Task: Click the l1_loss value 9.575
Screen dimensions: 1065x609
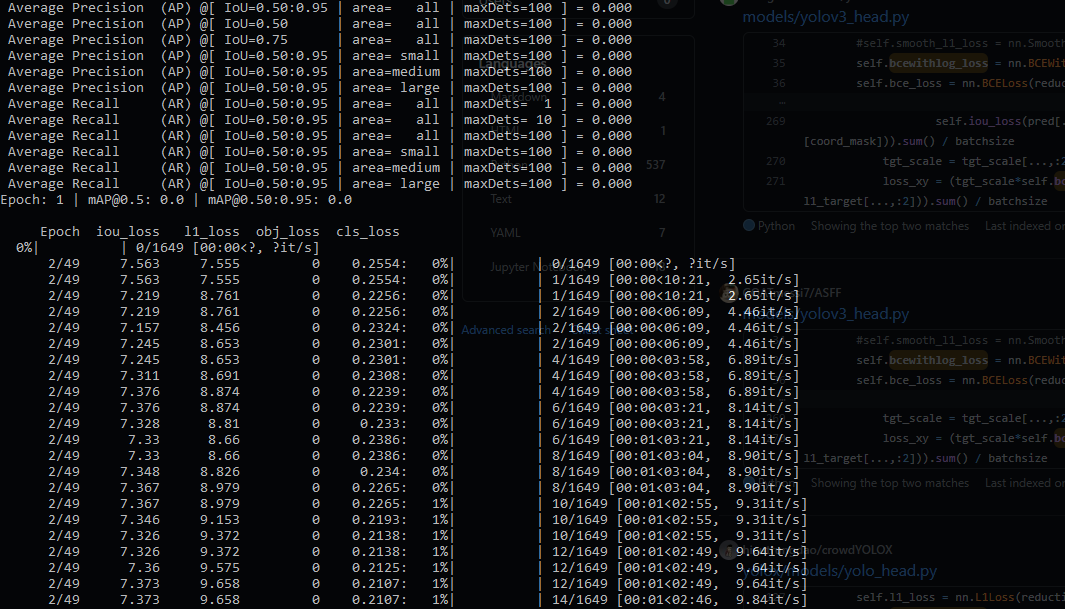Action: 219,568
